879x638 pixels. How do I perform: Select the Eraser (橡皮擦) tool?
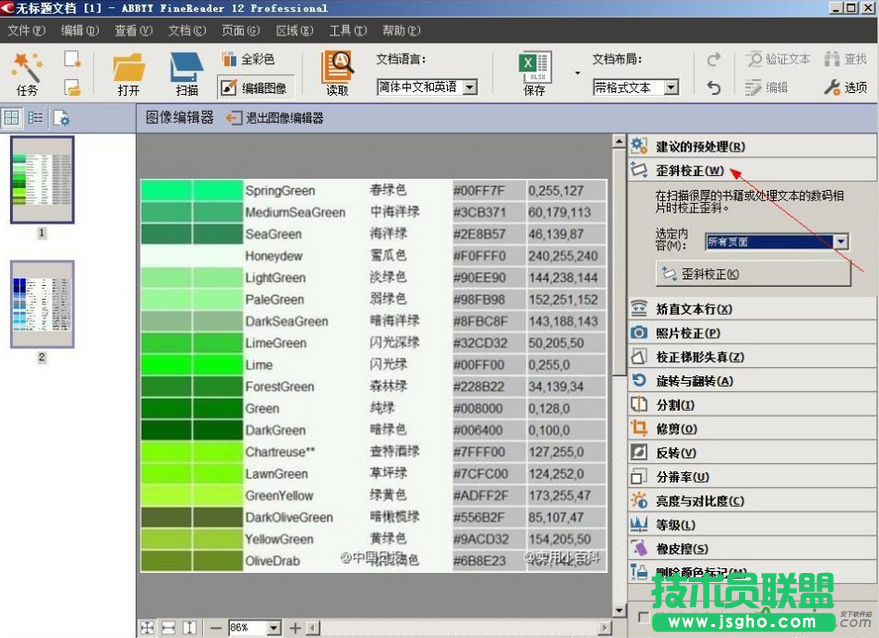(x=700, y=546)
